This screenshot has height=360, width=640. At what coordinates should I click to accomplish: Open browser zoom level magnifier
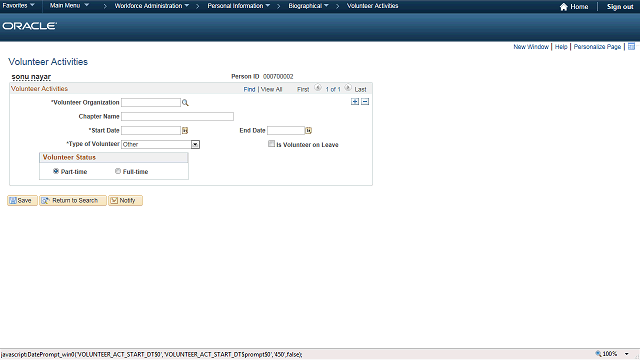click(598, 354)
